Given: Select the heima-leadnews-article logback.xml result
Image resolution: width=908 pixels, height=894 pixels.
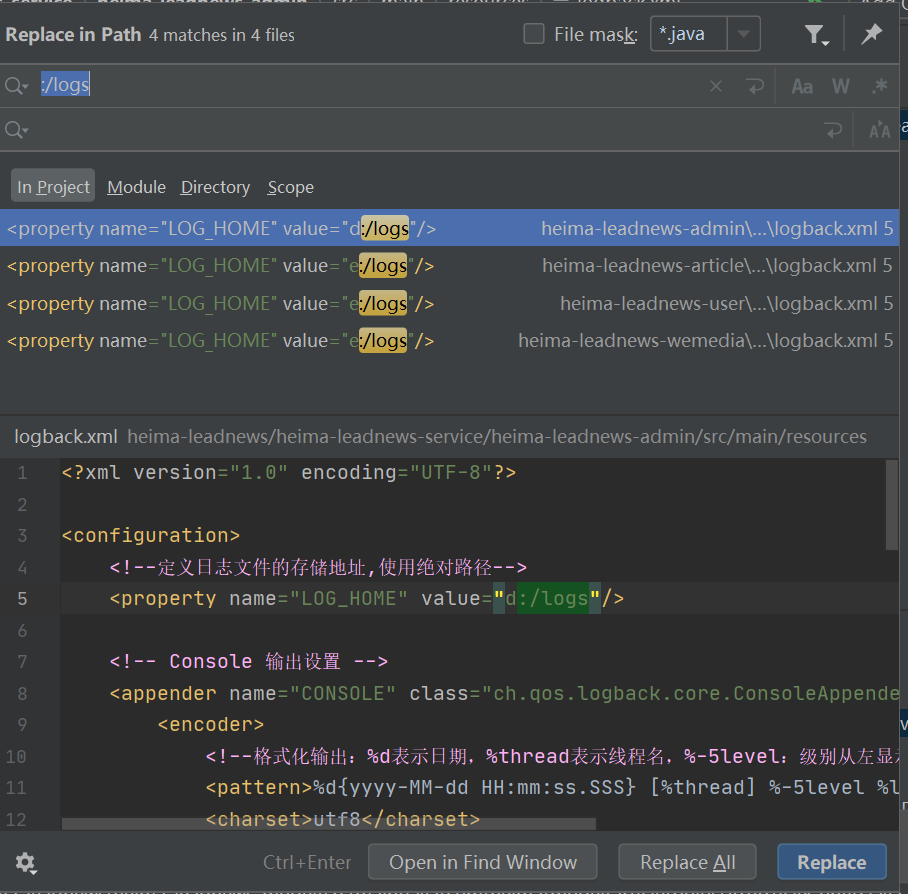Looking at the screenshot, I should click(449, 266).
